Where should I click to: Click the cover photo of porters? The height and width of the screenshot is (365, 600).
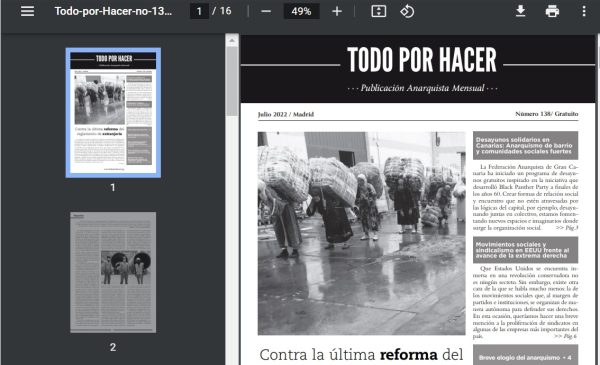361,233
